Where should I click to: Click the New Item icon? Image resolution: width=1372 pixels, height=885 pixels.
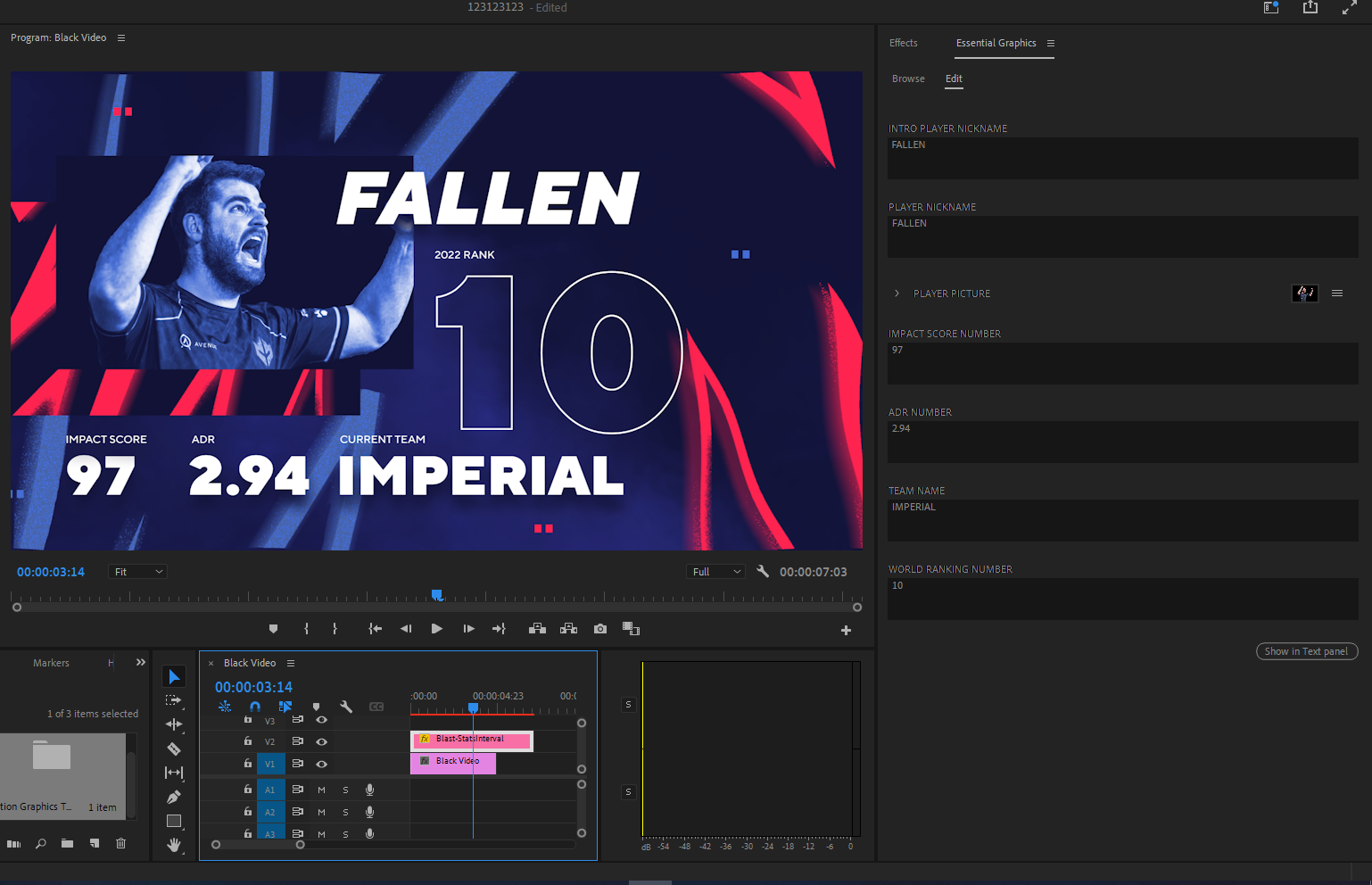(95, 843)
